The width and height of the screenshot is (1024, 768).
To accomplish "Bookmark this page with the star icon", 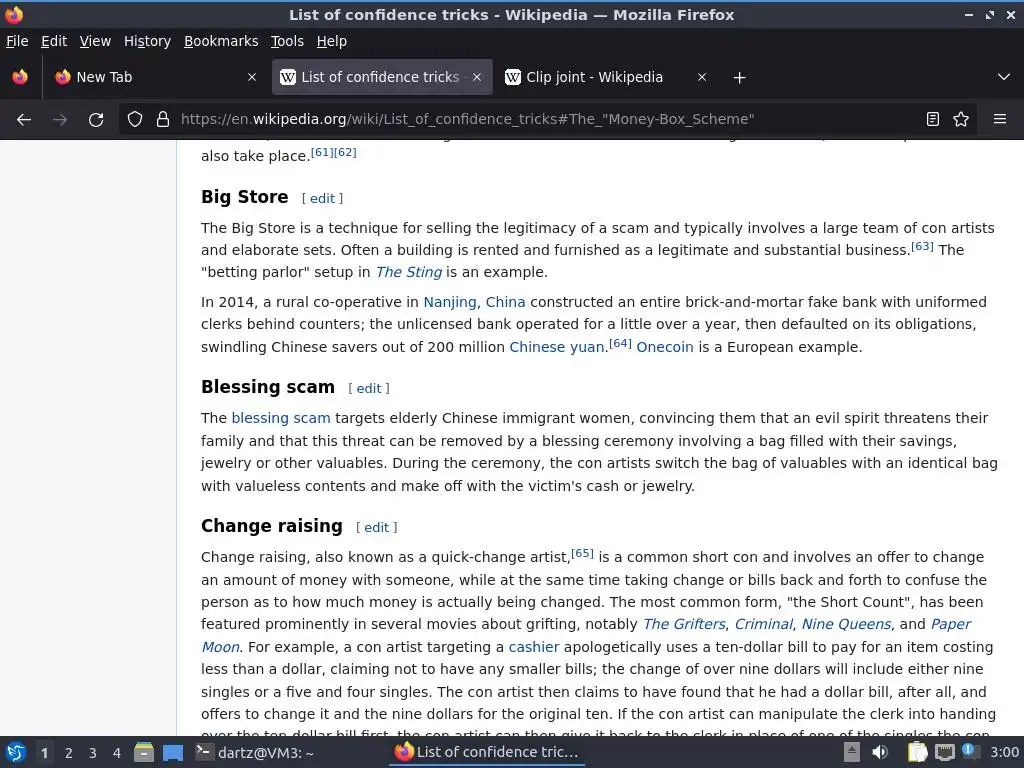I will (x=961, y=120).
